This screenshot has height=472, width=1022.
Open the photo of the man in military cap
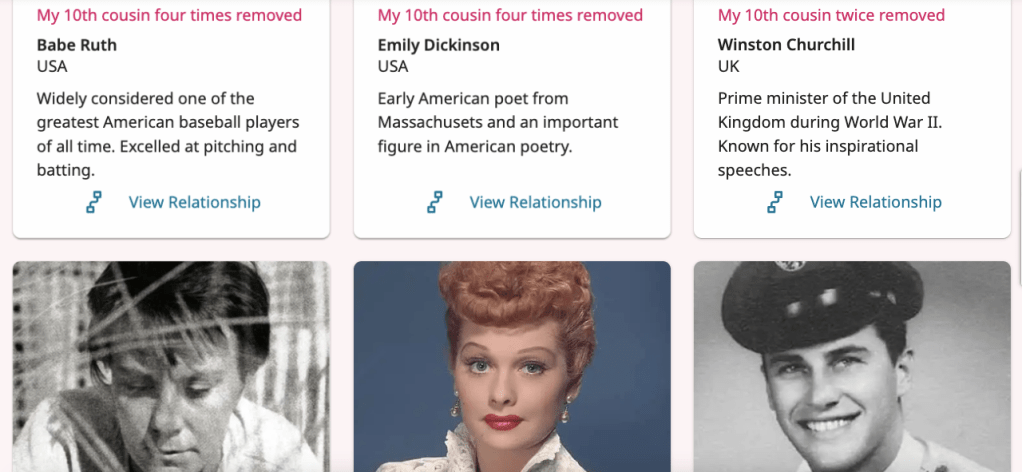(x=852, y=366)
